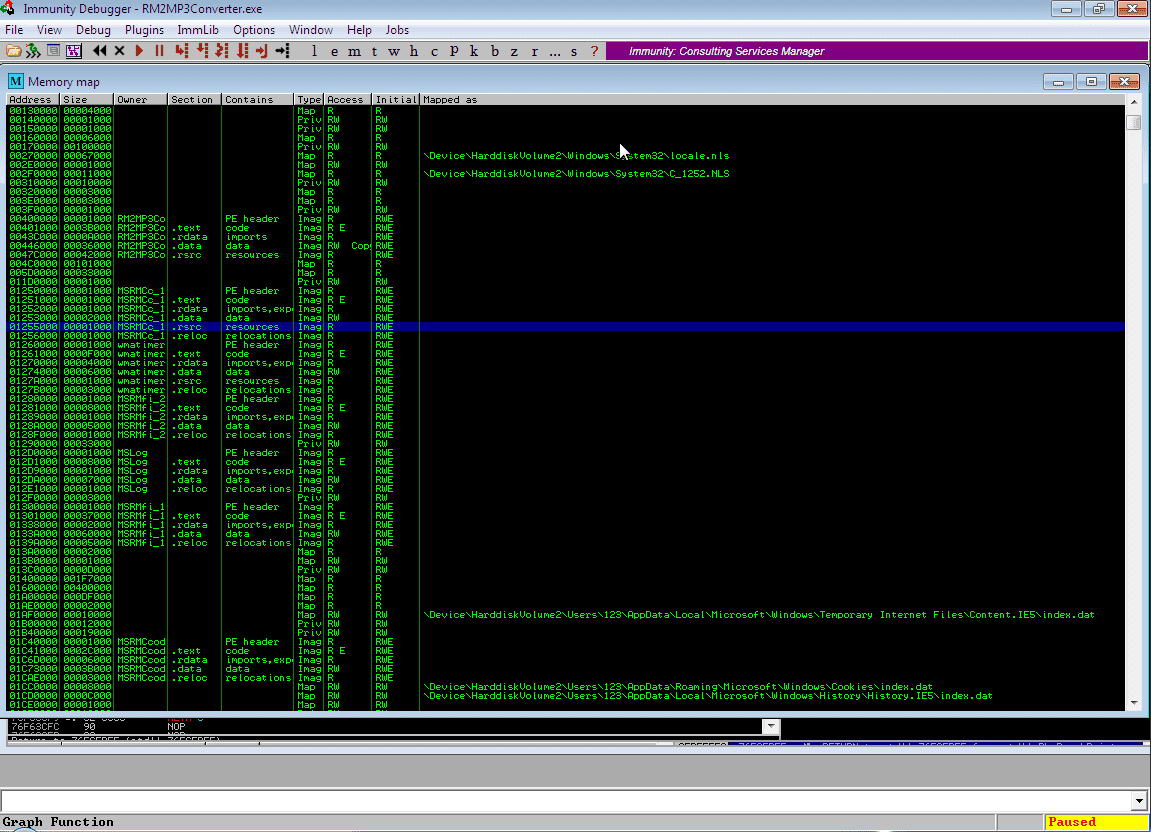Expand the dropdown arrow in the CPU pane

point(770,725)
